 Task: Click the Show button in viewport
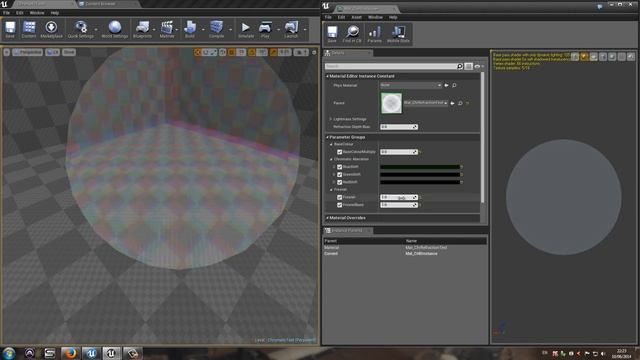(x=69, y=52)
